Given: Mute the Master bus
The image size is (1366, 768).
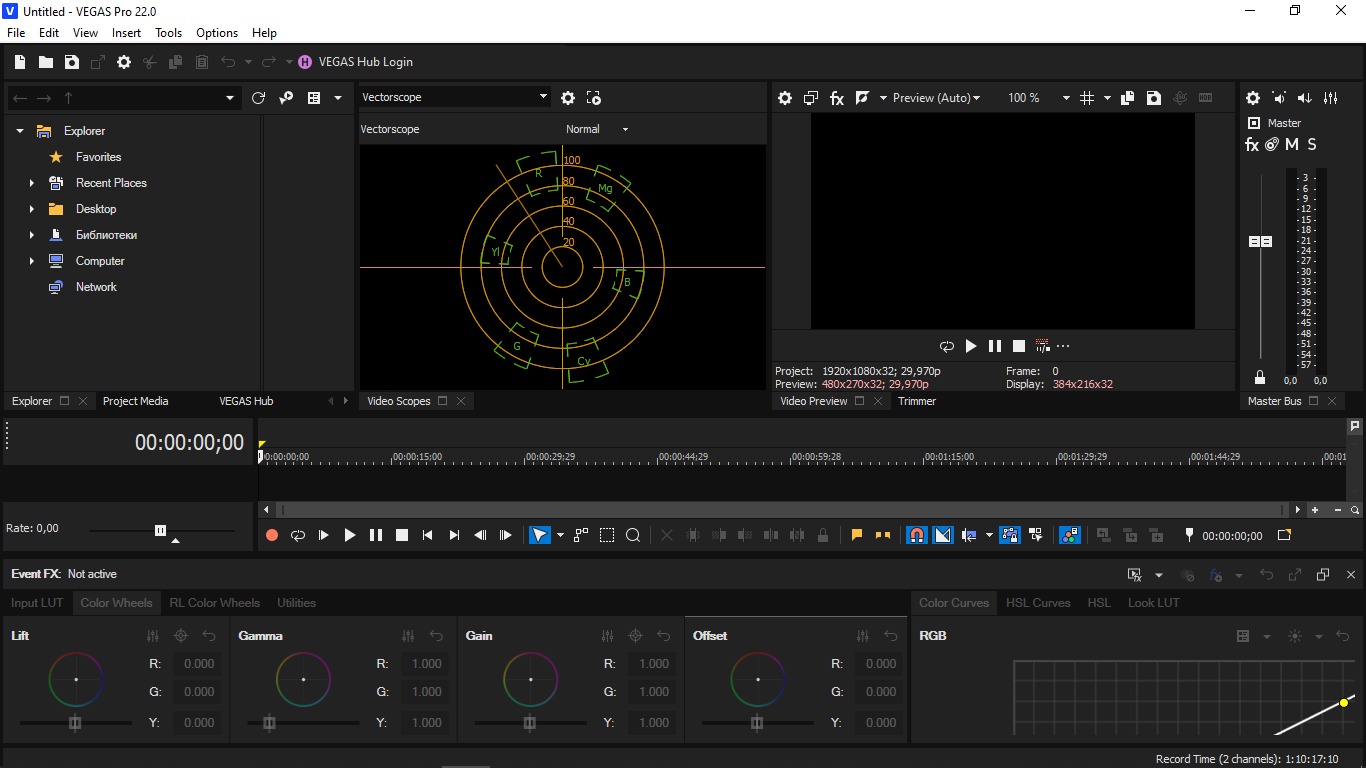Looking at the screenshot, I should [x=1292, y=144].
